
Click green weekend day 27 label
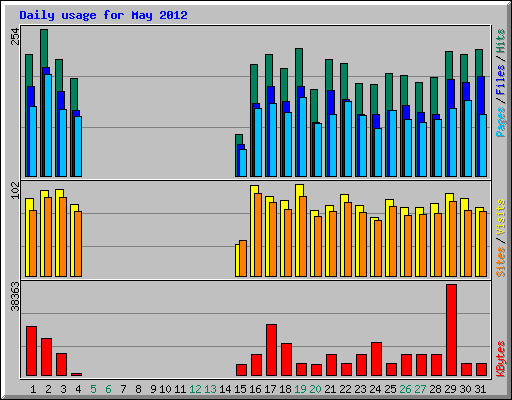click(x=420, y=389)
